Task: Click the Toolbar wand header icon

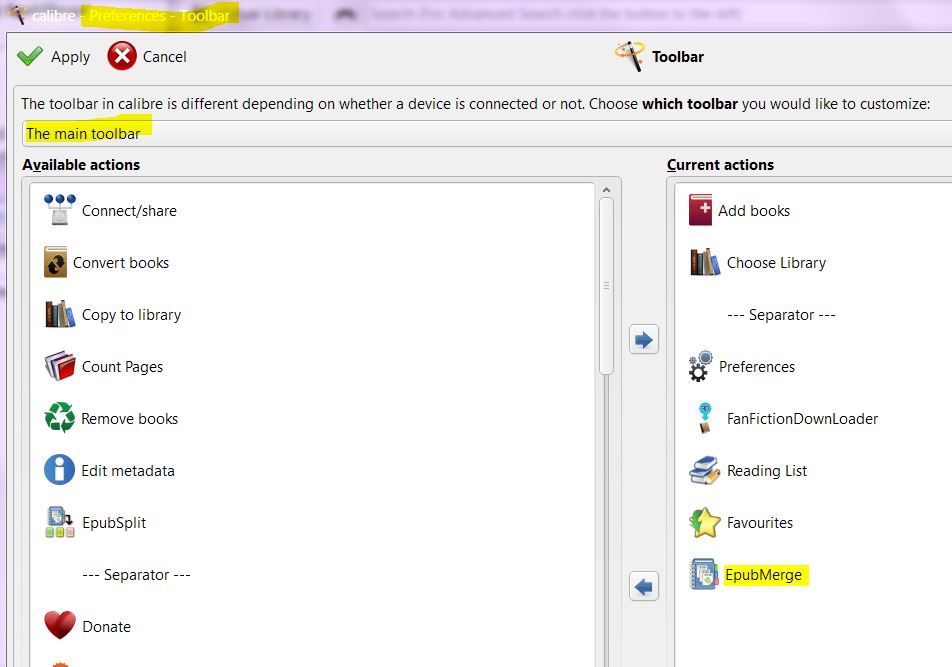Action: pos(630,56)
